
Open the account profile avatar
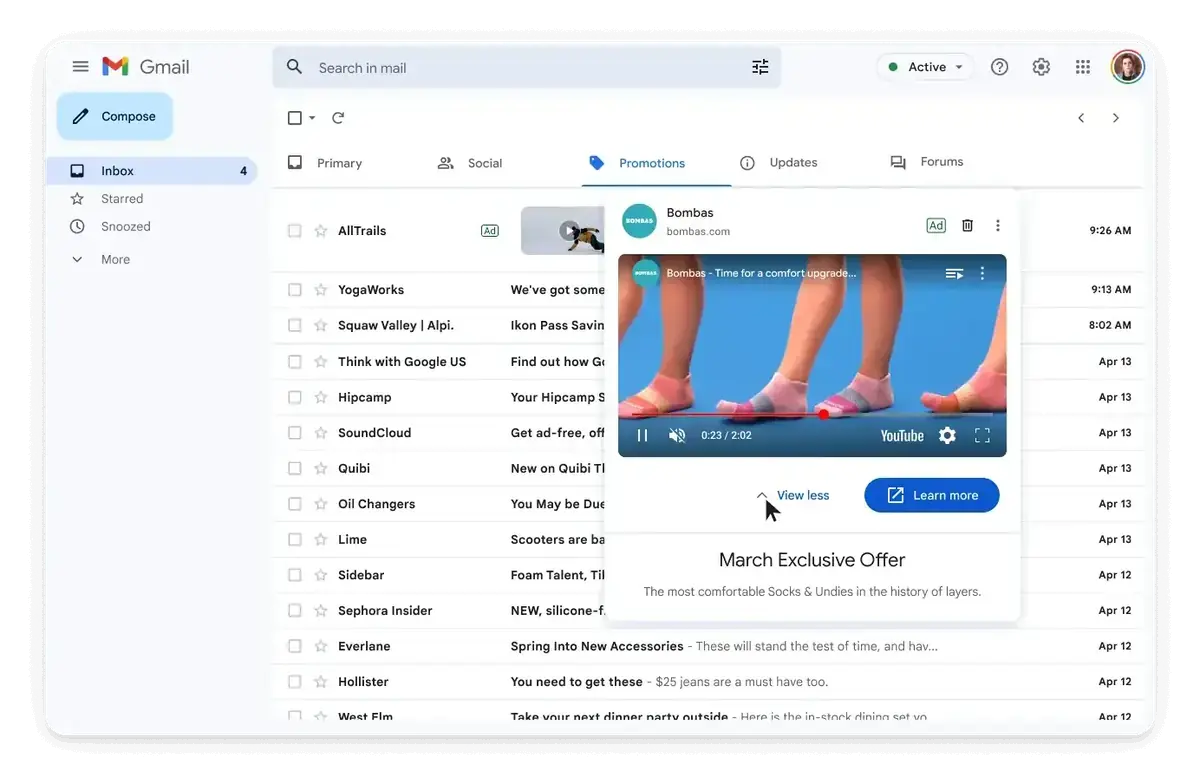1127,67
